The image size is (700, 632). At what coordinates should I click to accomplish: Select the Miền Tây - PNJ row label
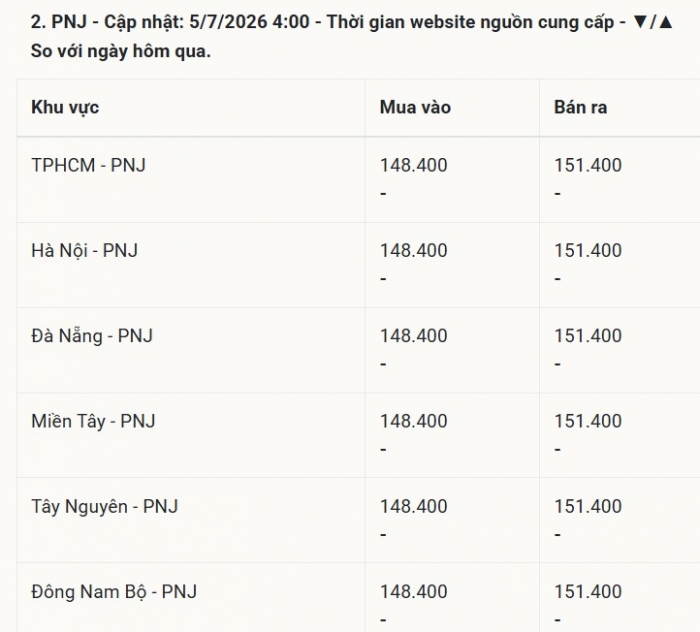tap(93, 421)
